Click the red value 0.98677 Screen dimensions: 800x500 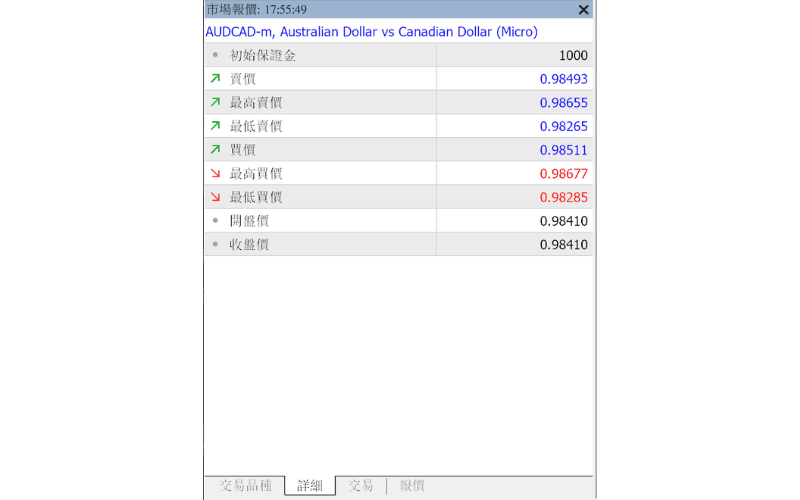(564, 173)
